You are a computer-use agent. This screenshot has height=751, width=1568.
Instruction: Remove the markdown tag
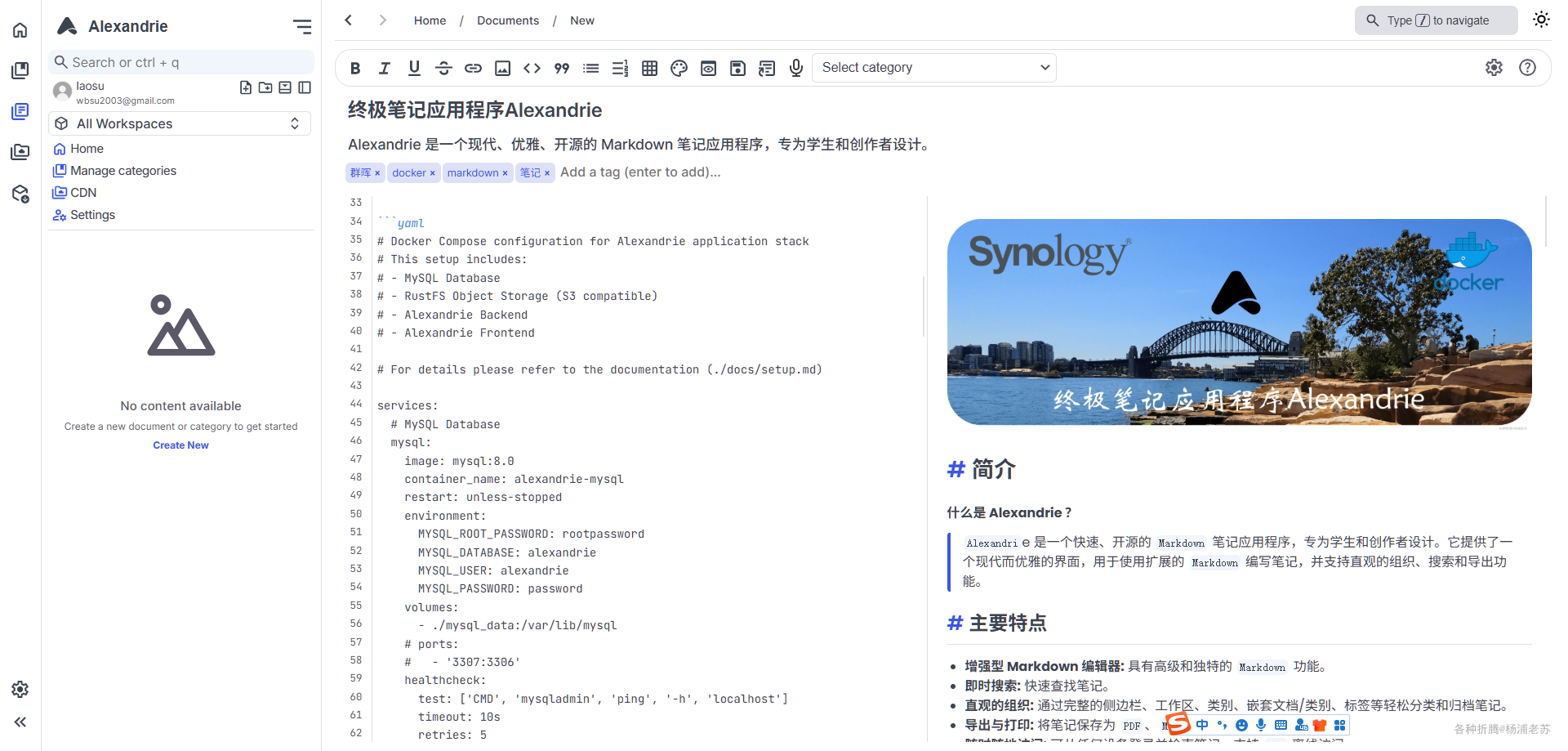pyautogui.click(x=506, y=173)
